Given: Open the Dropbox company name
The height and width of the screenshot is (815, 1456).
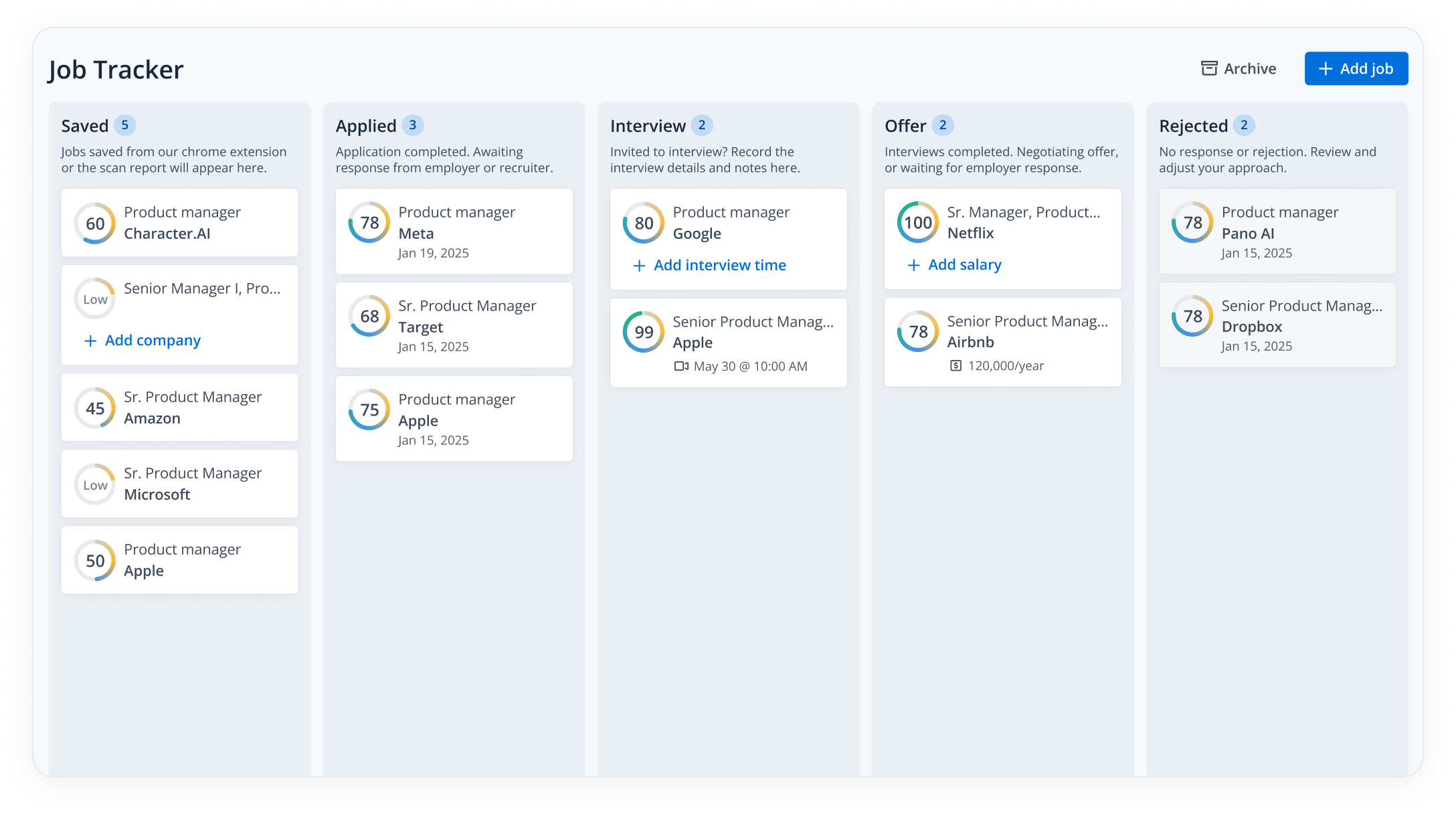Looking at the screenshot, I should (x=1252, y=327).
